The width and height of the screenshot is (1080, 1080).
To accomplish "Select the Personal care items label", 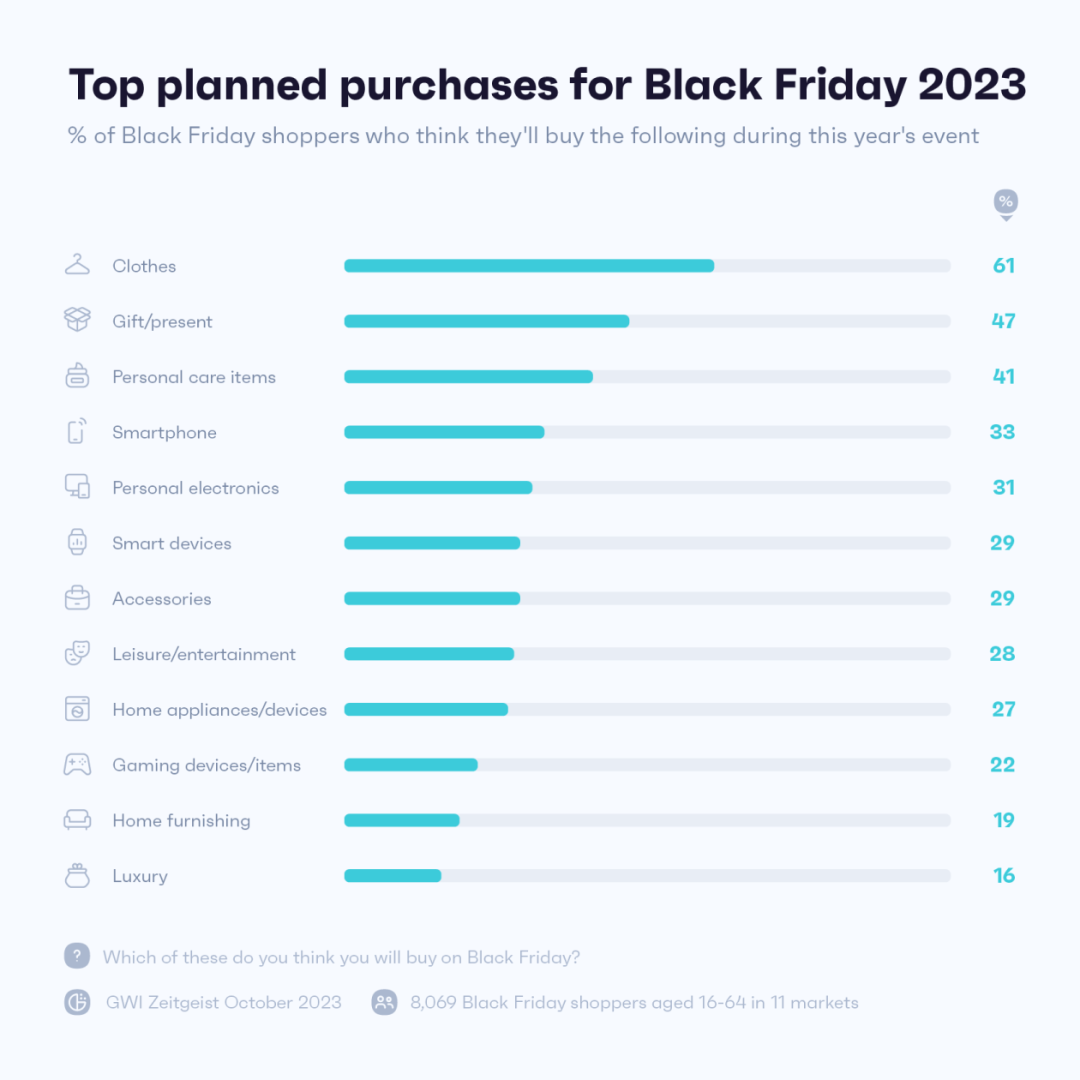I will (x=194, y=377).
